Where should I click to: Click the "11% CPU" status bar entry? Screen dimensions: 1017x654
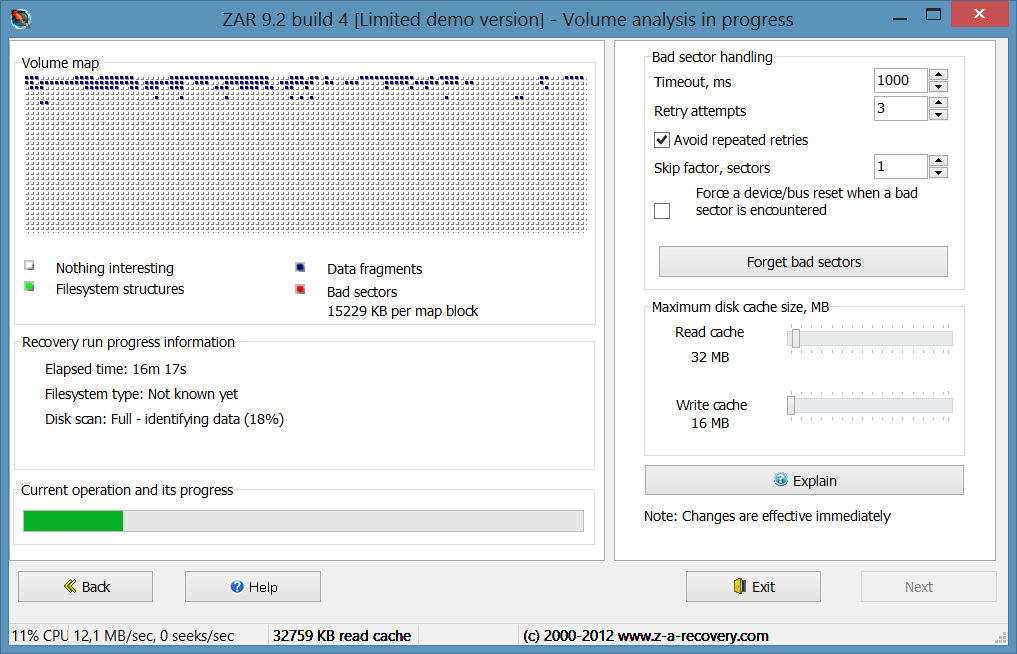point(40,636)
